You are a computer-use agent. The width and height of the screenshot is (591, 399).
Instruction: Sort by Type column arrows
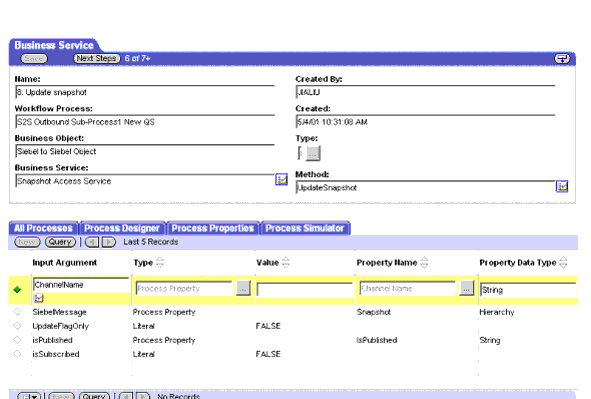160,262
